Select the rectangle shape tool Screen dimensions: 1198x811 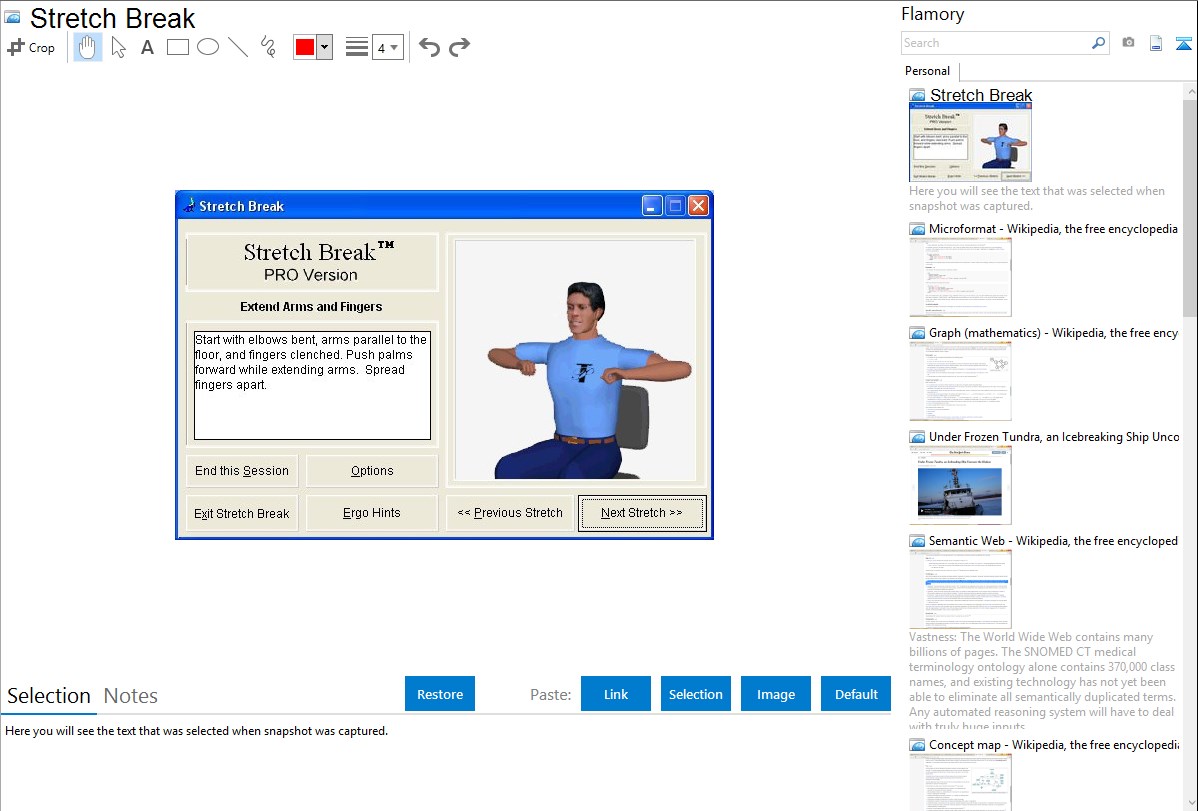click(x=177, y=47)
